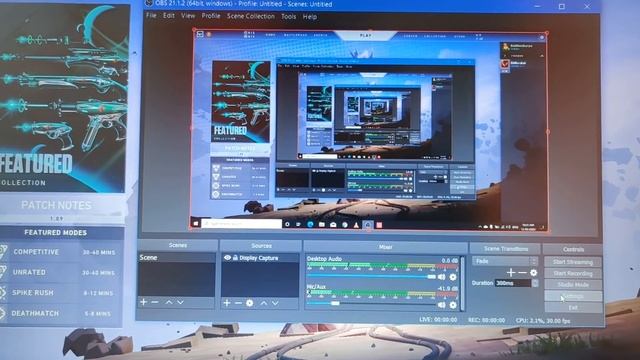Click the 0.0 dB Desktop Audio level
The image size is (640, 360).
click(x=449, y=260)
